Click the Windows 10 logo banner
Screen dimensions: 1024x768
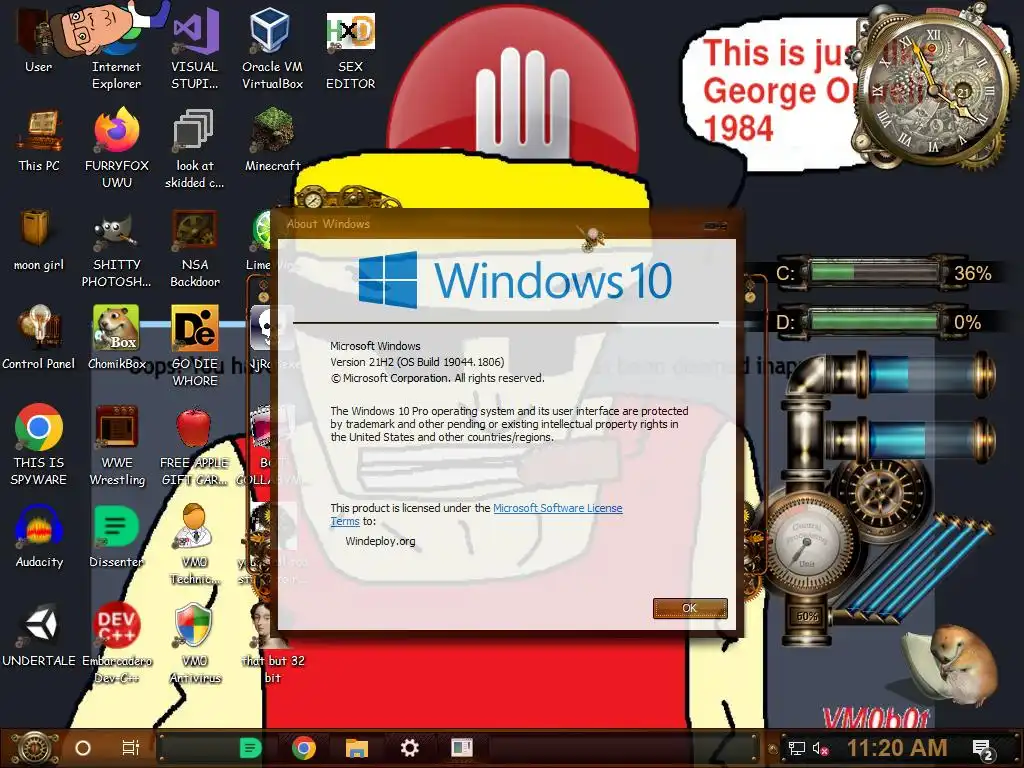click(x=515, y=280)
